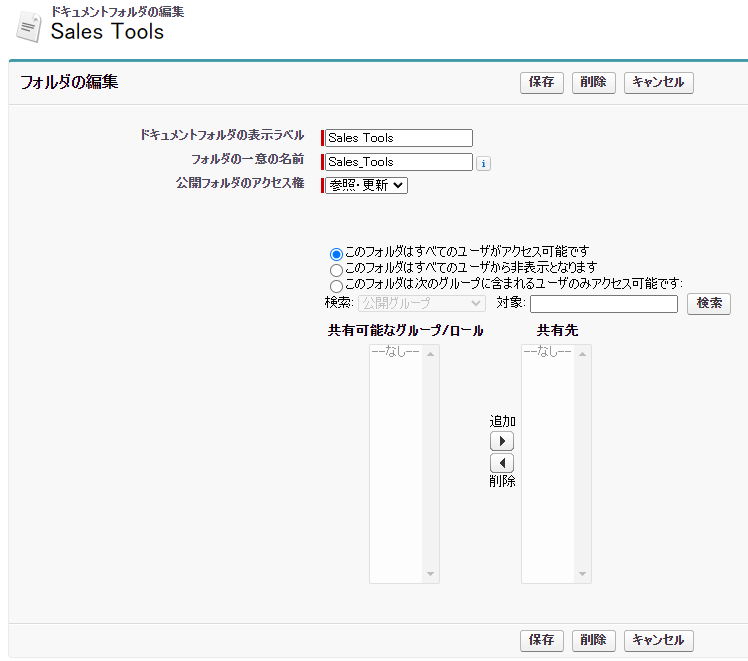
Task: Click the 'フォルダの編集' section heading
Action: coord(69,82)
